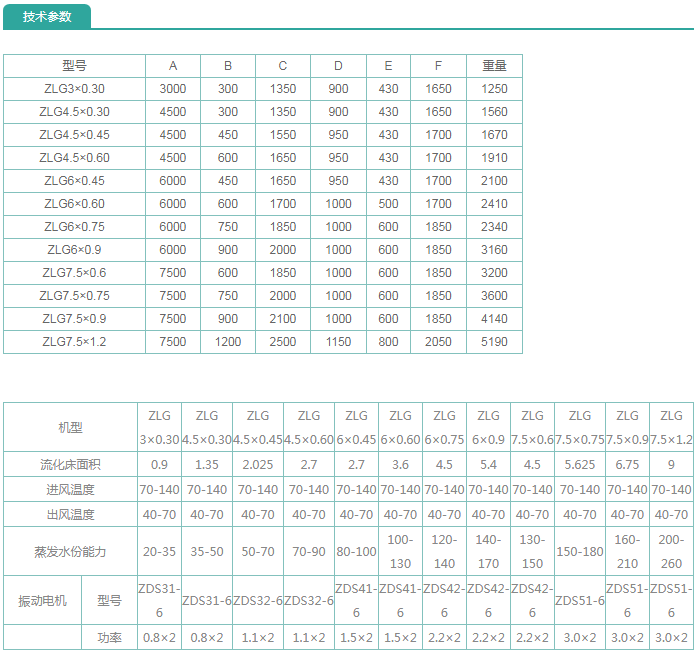Click motor model ZDS31-6 under ZLG 4.5×0.30
Image resolution: width=697 pixels, height=655 pixels.
click(207, 601)
